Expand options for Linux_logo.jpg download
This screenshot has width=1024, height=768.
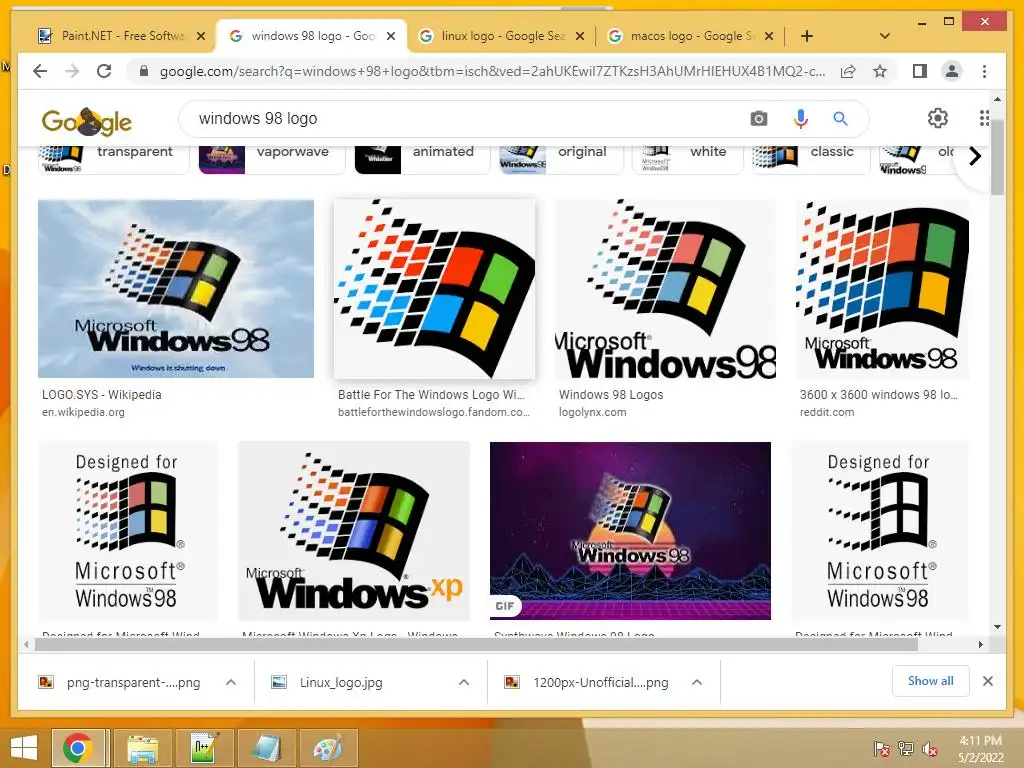click(464, 682)
